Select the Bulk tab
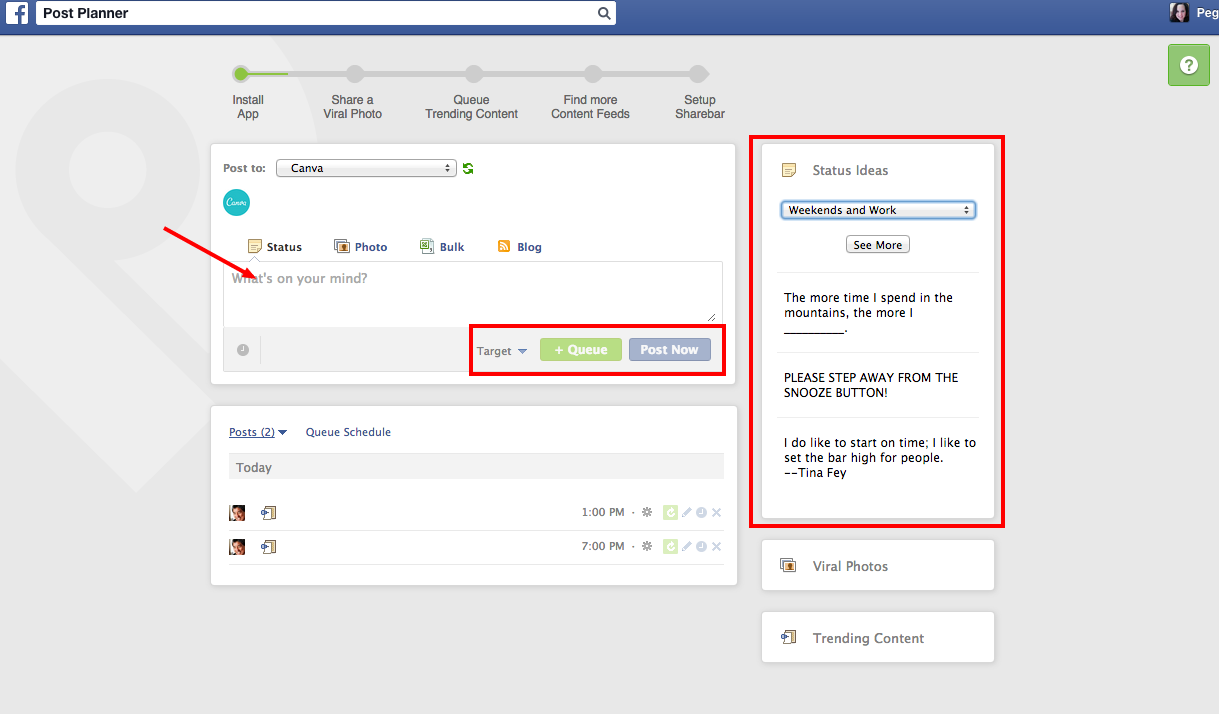Screen dimensions: 1219x714 (x=441, y=247)
